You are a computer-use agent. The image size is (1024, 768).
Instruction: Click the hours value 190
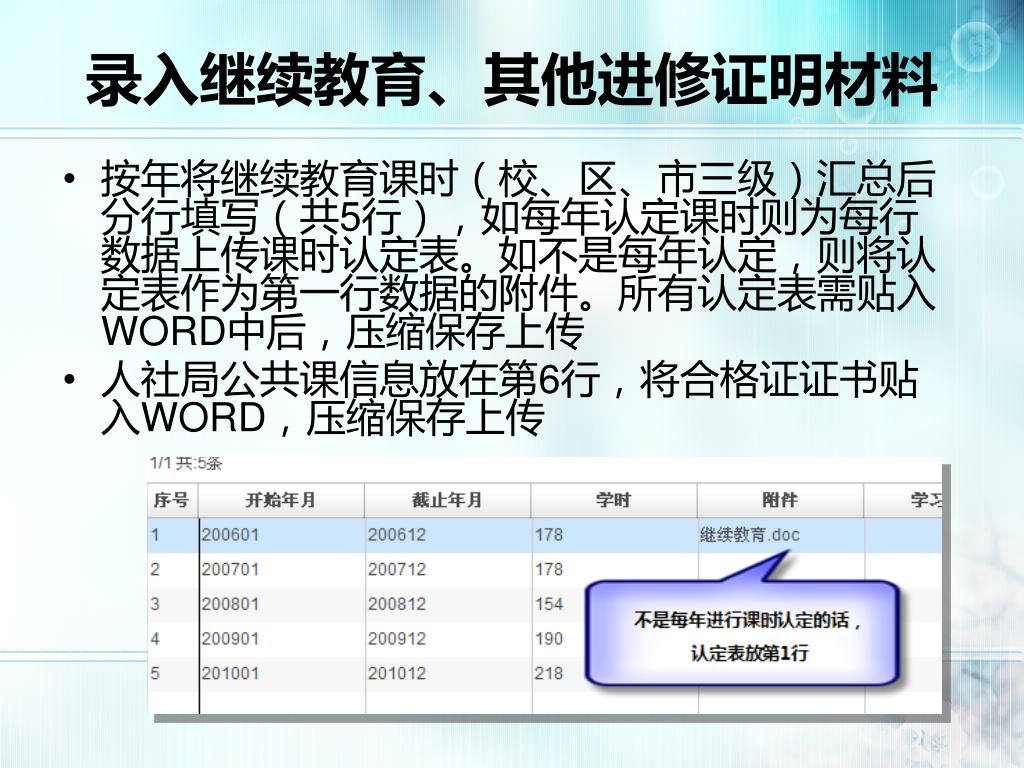point(549,639)
